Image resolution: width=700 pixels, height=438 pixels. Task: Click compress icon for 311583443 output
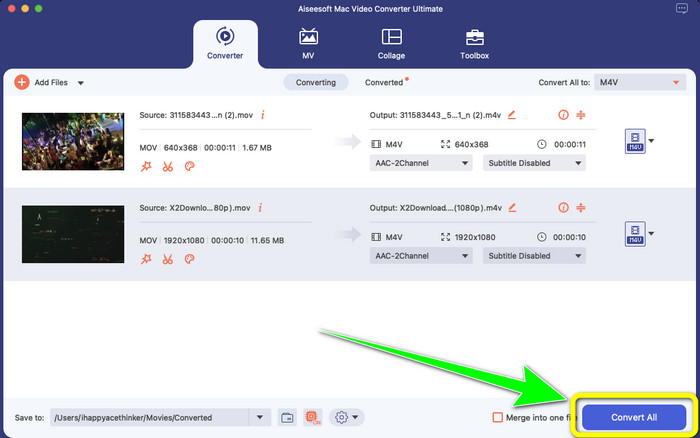pos(581,115)
